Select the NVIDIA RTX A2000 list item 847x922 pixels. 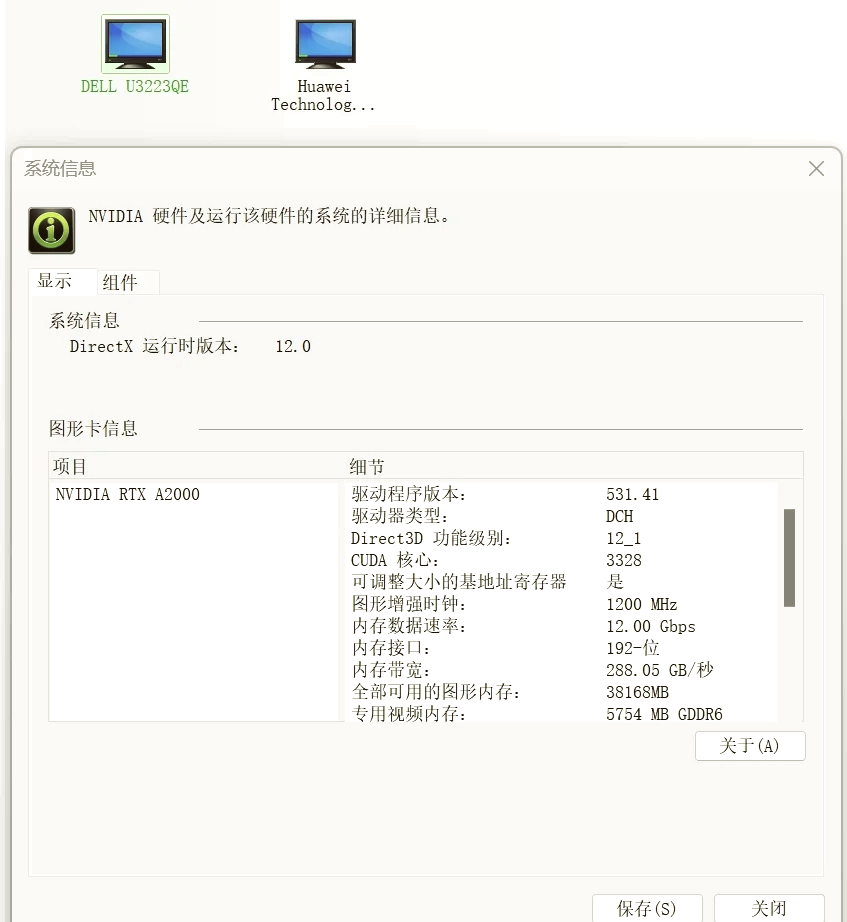pos(128,494)
